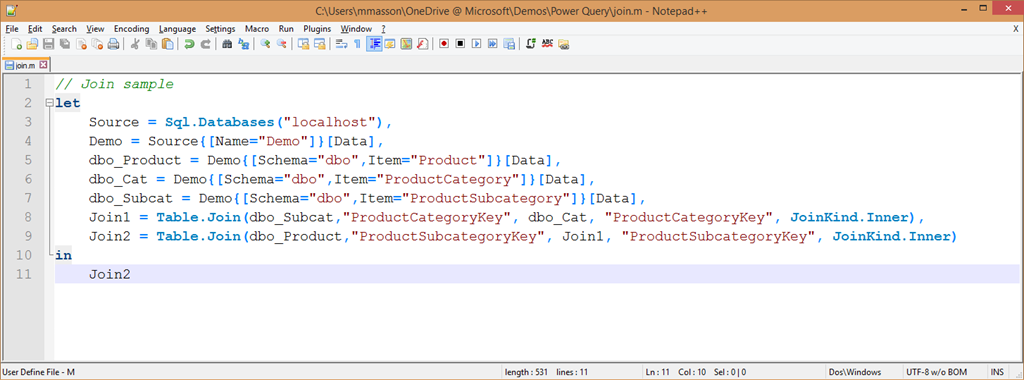Click the 'in' keyword on line 10
Viewport: 1024px width, 380px height.
point(63,255)
